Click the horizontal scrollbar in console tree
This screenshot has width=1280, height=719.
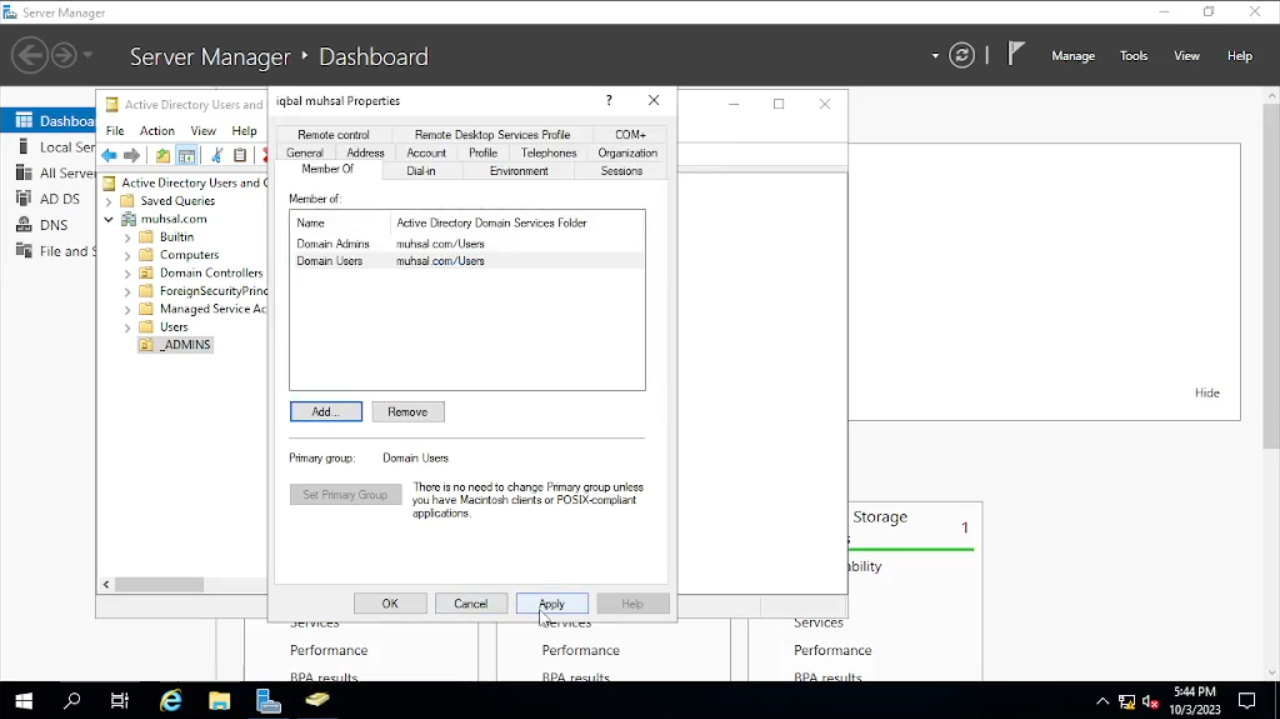coord(160,584)
